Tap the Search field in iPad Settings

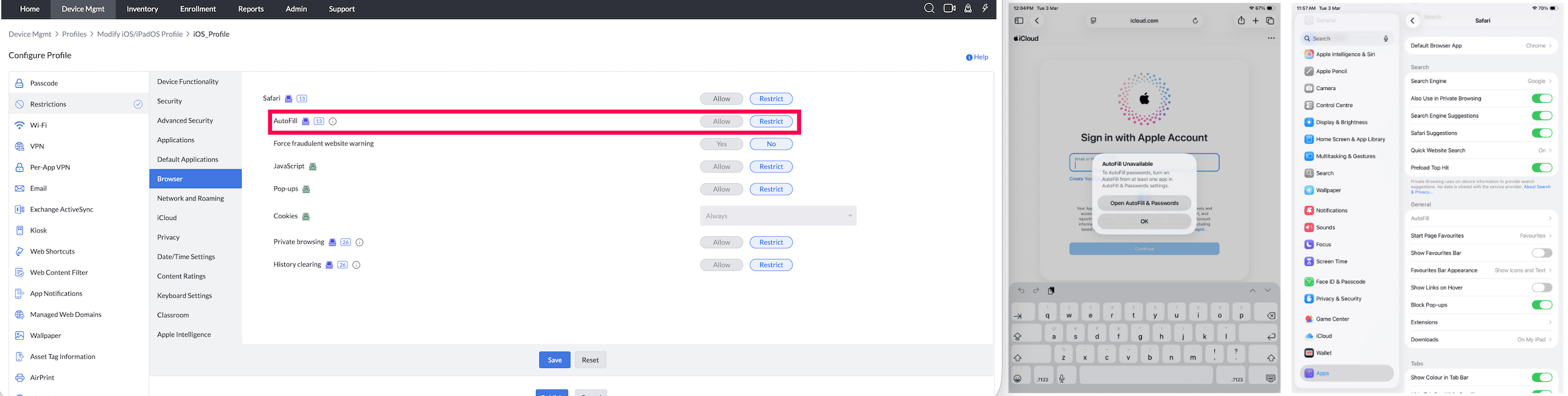pyautogui.click(x=1346, y=38)
